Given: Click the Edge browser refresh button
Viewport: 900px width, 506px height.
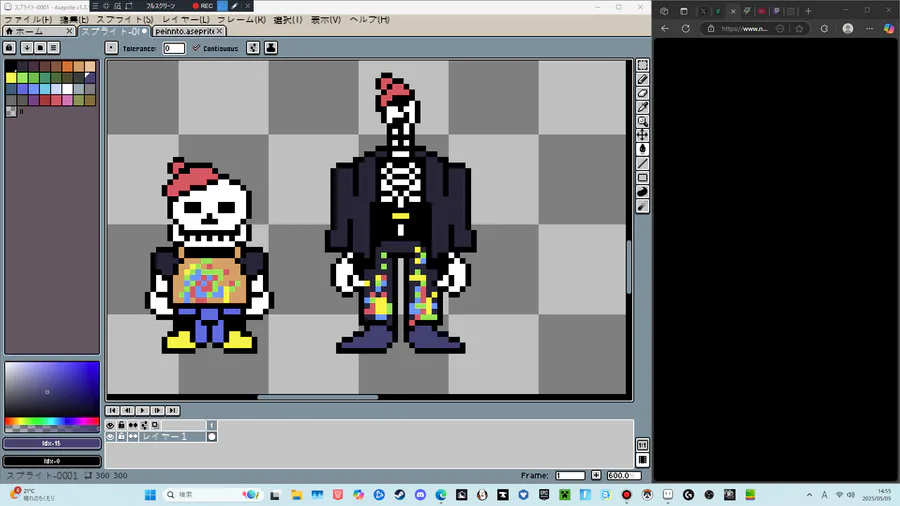Looking at the screenshot, I should (x=685, y=29).
